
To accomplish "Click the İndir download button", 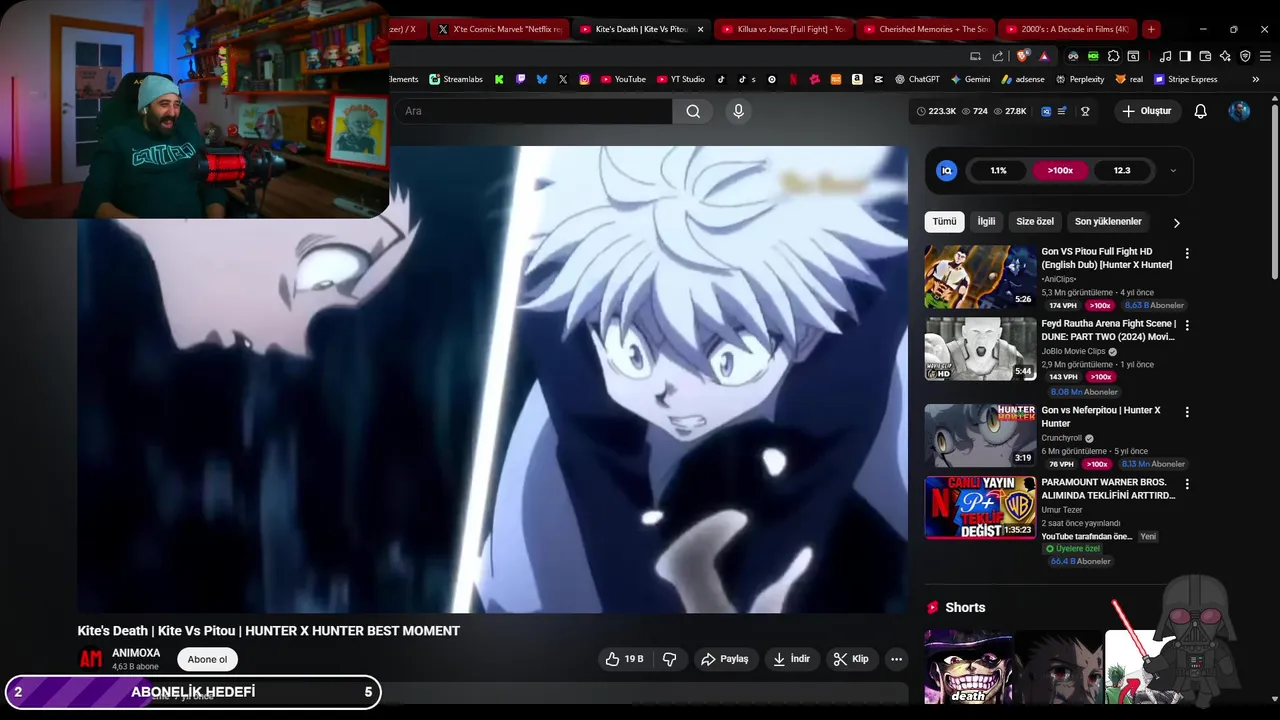I will (x=791, y=659).
